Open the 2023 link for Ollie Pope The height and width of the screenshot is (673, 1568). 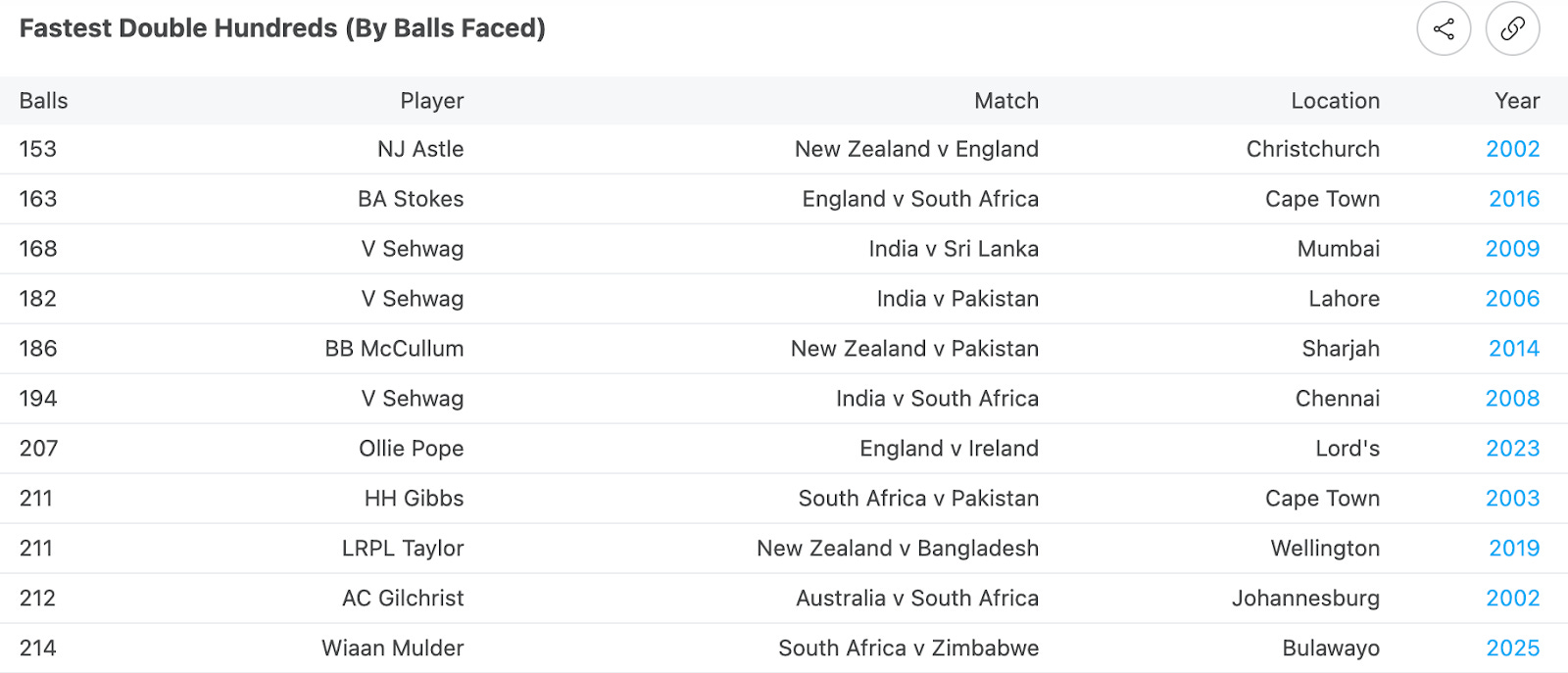click(x=1513, y=449)
